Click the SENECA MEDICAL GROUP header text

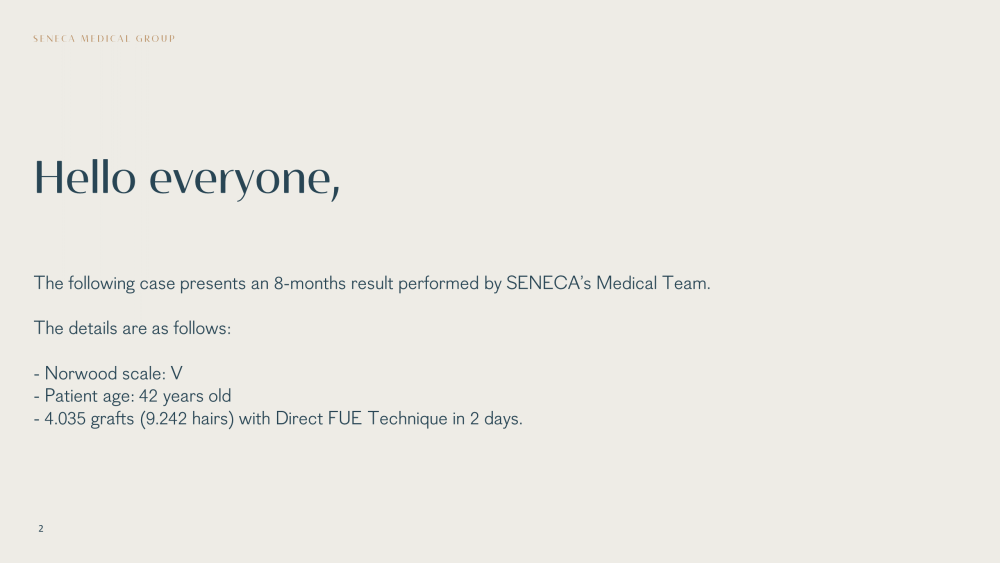click(x=104, y=39)
